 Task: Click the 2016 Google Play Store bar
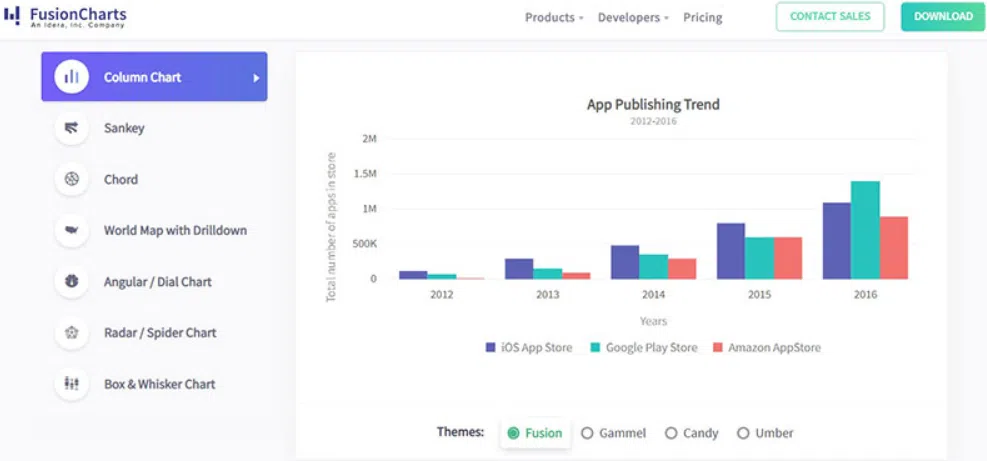pos(865,230)
